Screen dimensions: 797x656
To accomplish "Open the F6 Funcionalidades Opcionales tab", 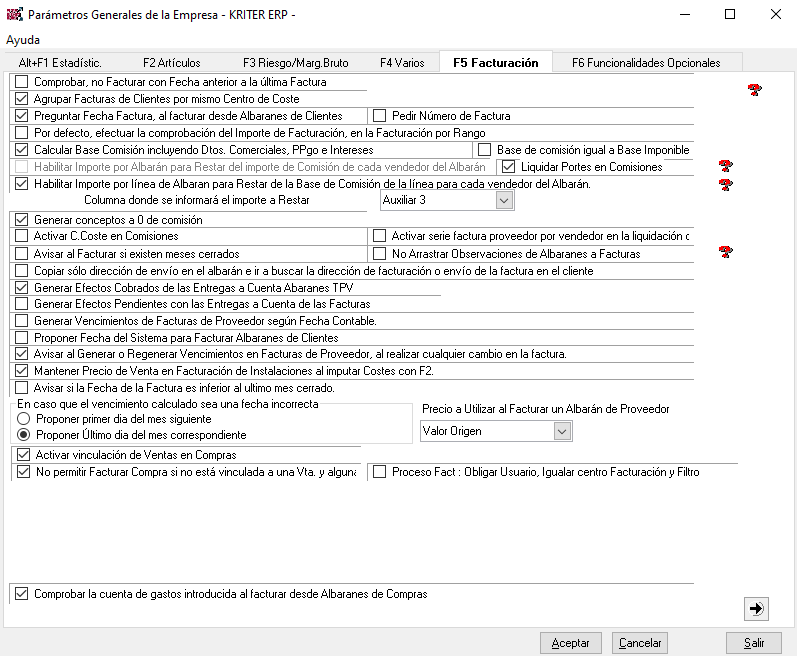I will click(x=645, y=63).
